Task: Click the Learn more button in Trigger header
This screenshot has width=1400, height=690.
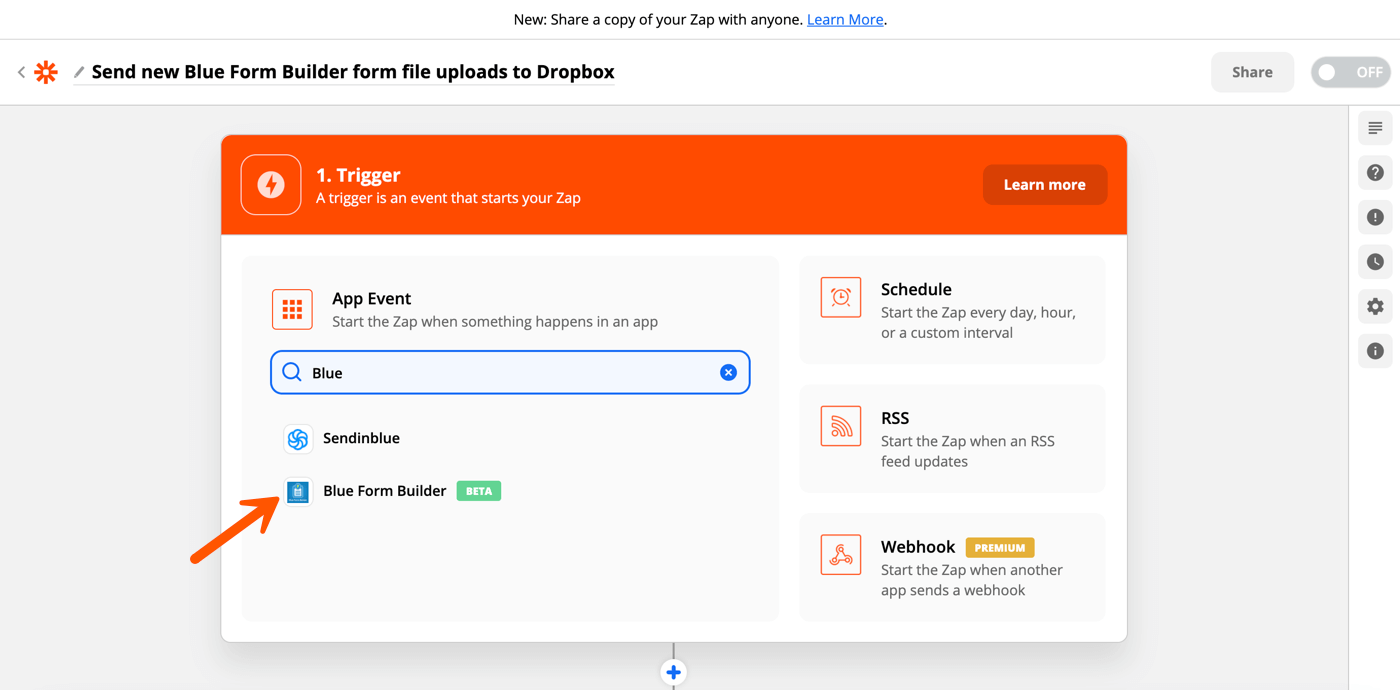Action: pos(1044,184)
